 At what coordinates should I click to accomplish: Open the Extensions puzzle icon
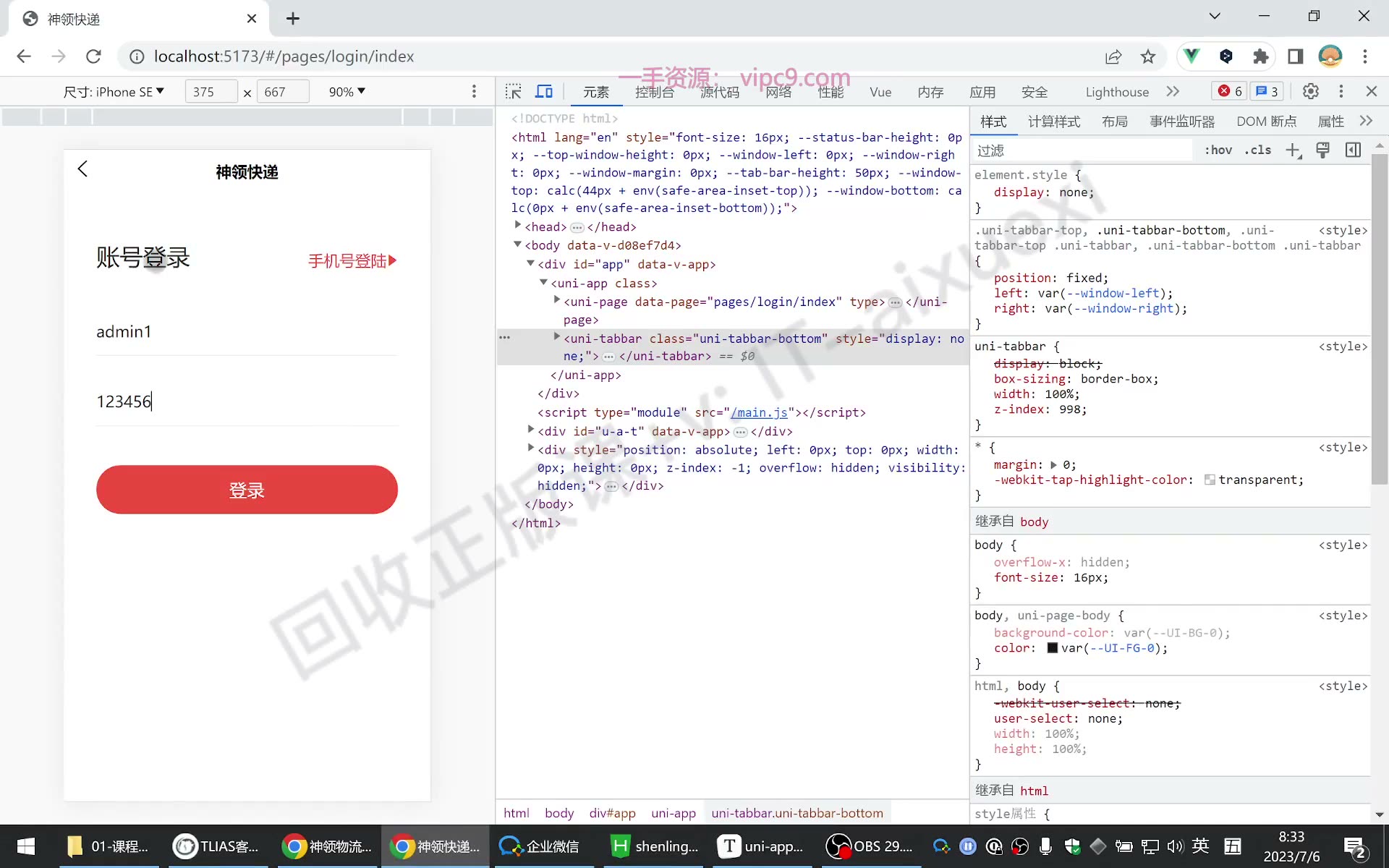[1260, 56]
